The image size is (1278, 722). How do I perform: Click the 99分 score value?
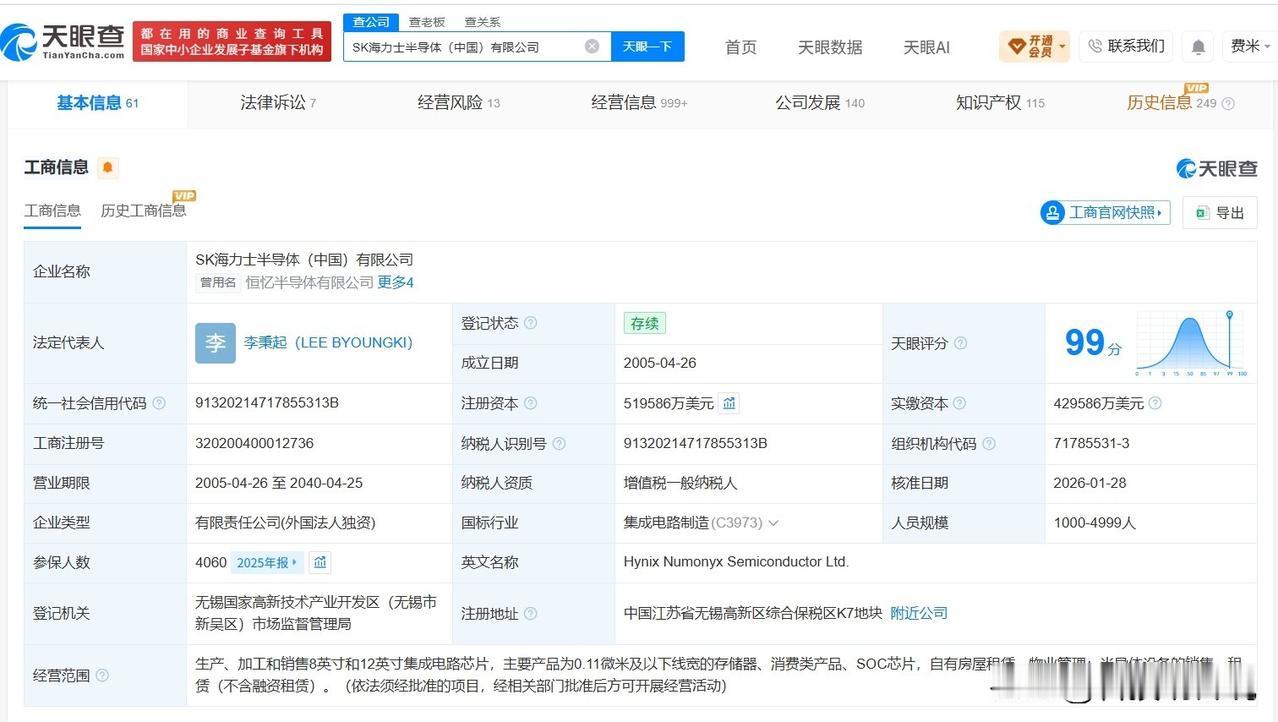click(1093, 343)
